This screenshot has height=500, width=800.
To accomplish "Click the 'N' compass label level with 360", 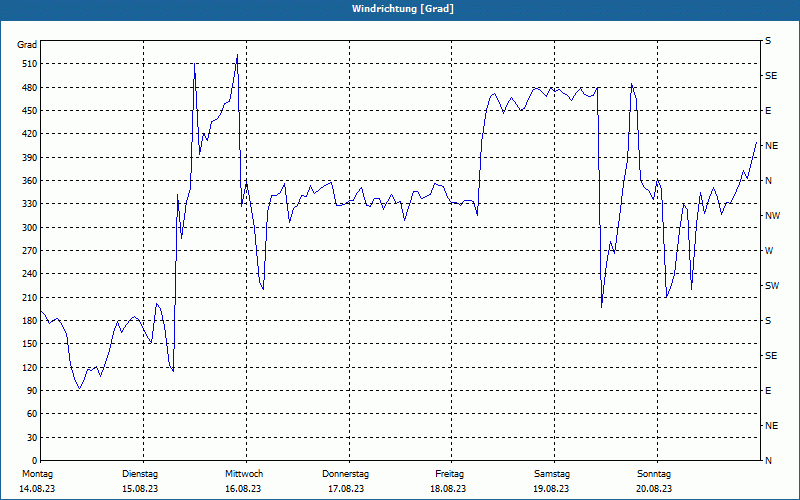I will 768,181.
